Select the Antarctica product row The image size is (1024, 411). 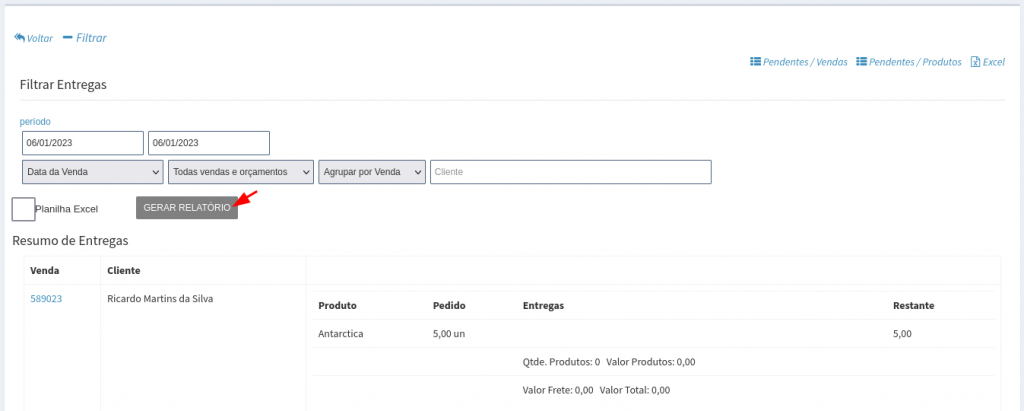[340, 333]
